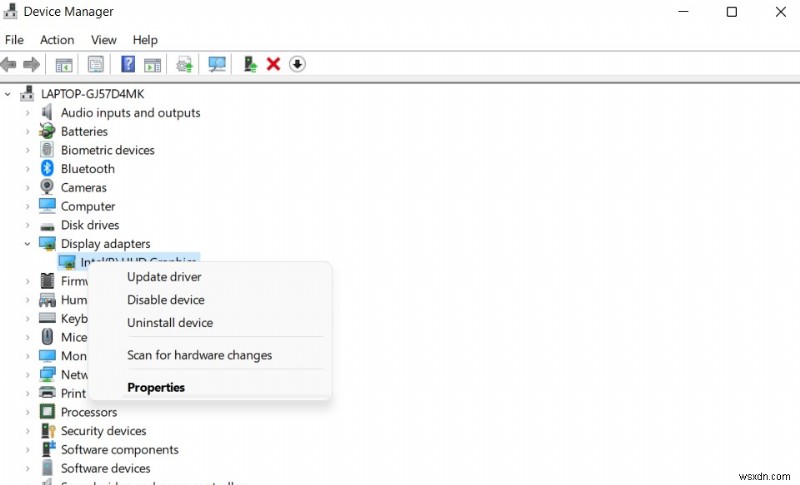The image size is (800, 485).
Task: Select the LAPTOP-GJ57D4MK root node
Action: (x=92, y=93)
